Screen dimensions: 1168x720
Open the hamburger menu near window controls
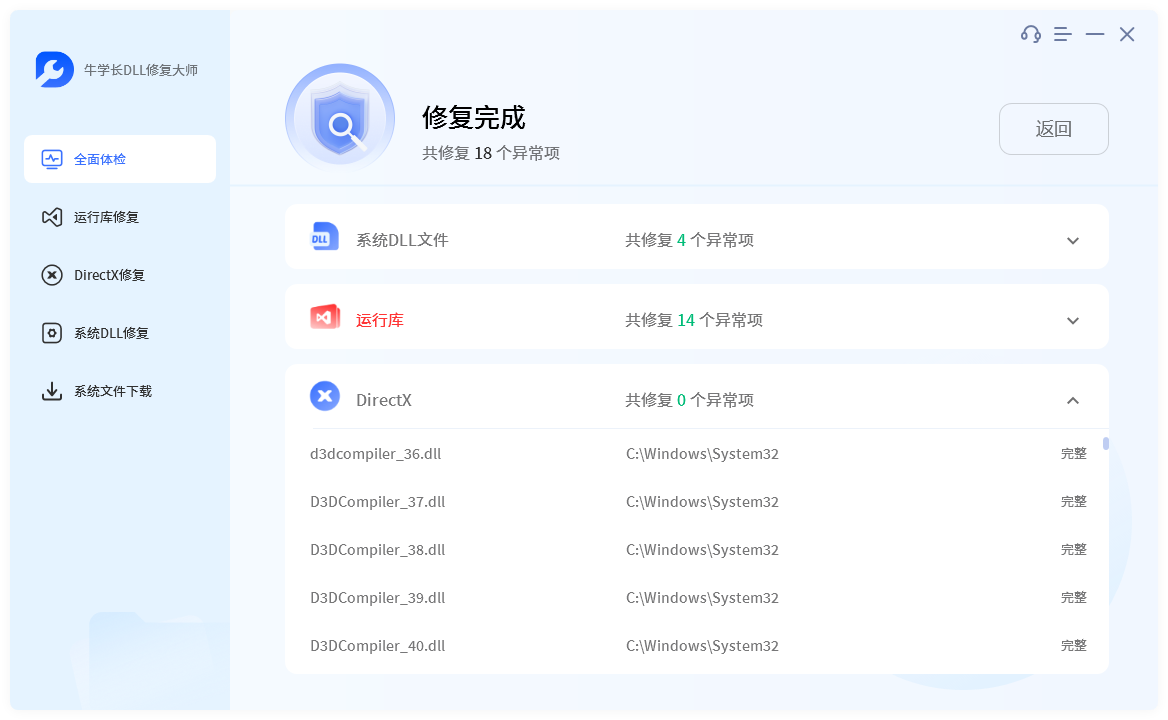tap(1062, 33)
